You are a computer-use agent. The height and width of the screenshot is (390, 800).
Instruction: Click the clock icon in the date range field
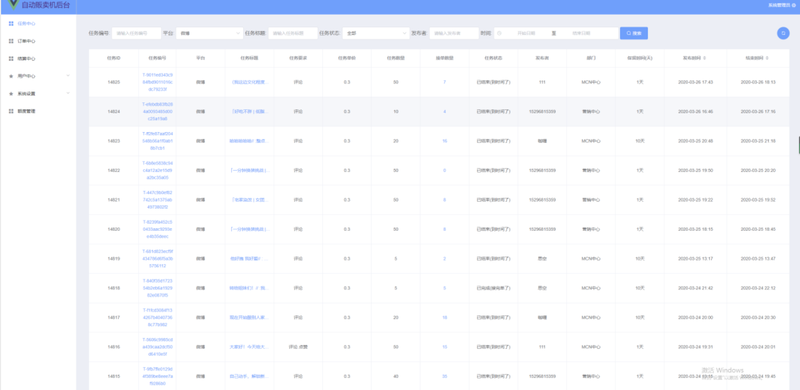point(499,33)
